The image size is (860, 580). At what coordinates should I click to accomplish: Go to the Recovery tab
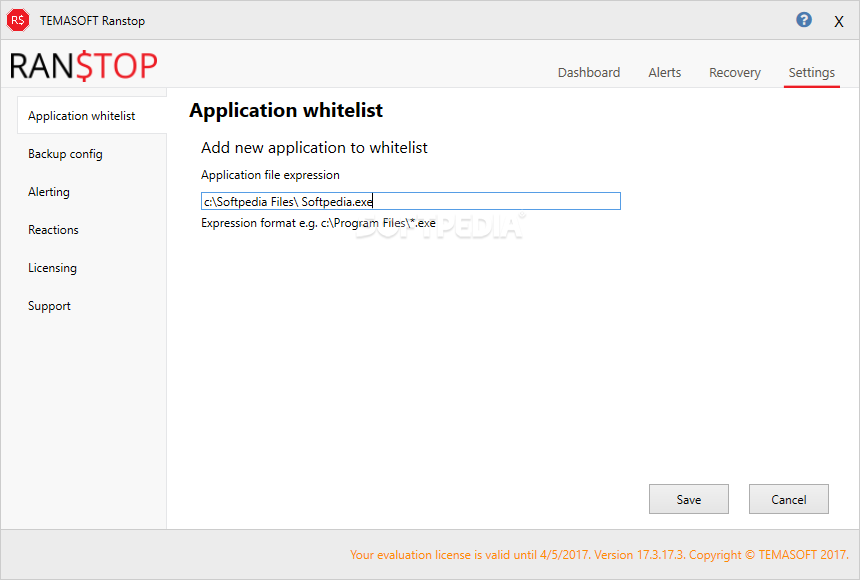734,72
